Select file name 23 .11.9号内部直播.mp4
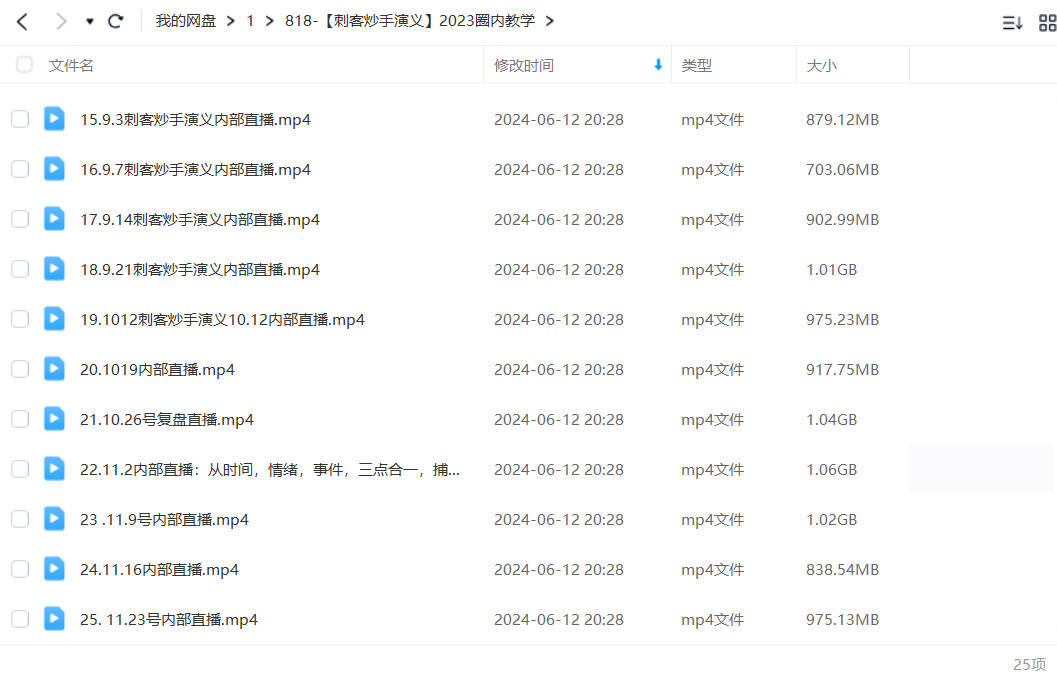Viewport: 1057px width, 682px height. coord(164,520)
